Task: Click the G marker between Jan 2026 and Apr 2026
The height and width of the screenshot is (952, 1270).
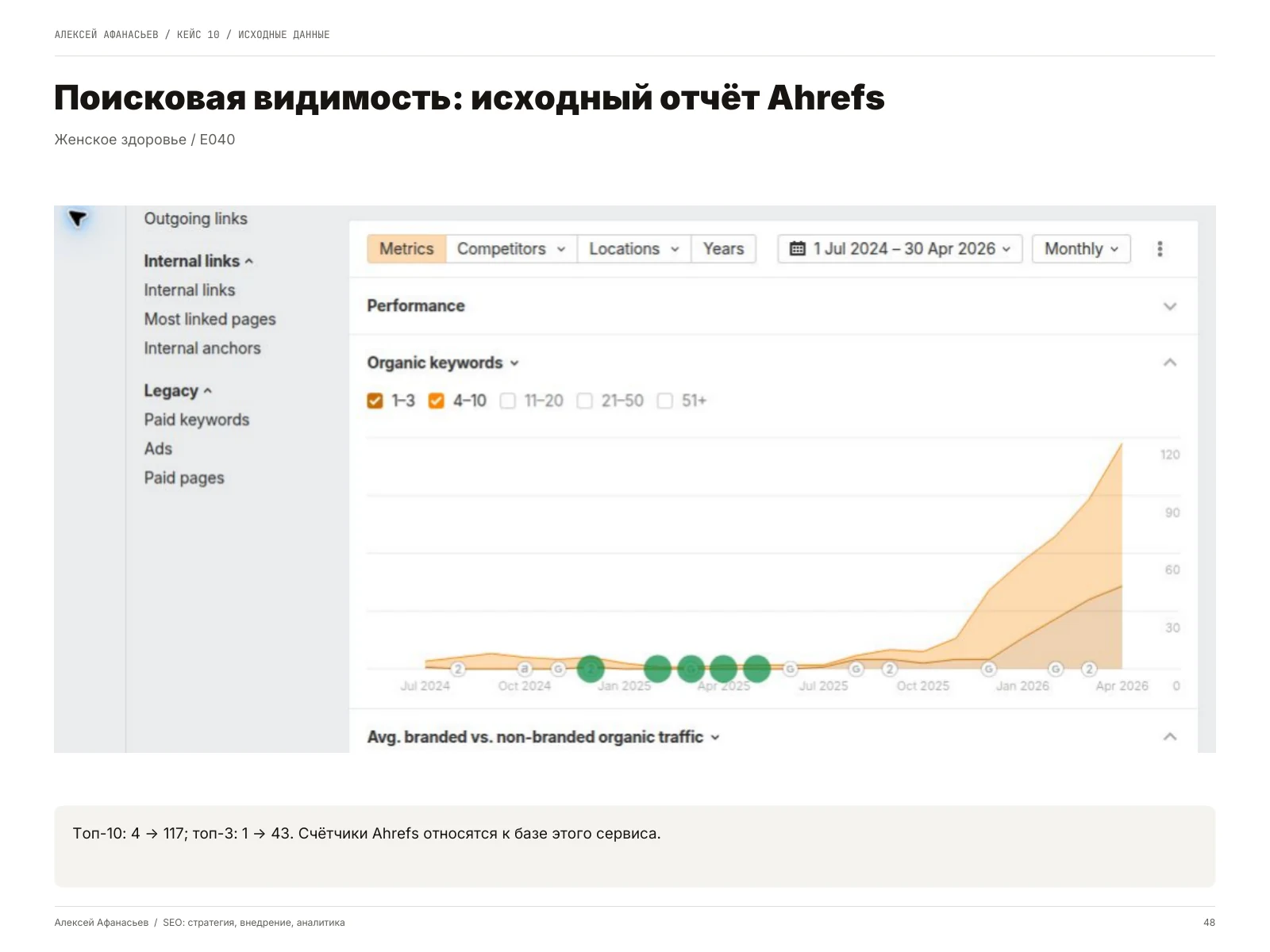Action: pyautogui.click(x=1056, y=669)
